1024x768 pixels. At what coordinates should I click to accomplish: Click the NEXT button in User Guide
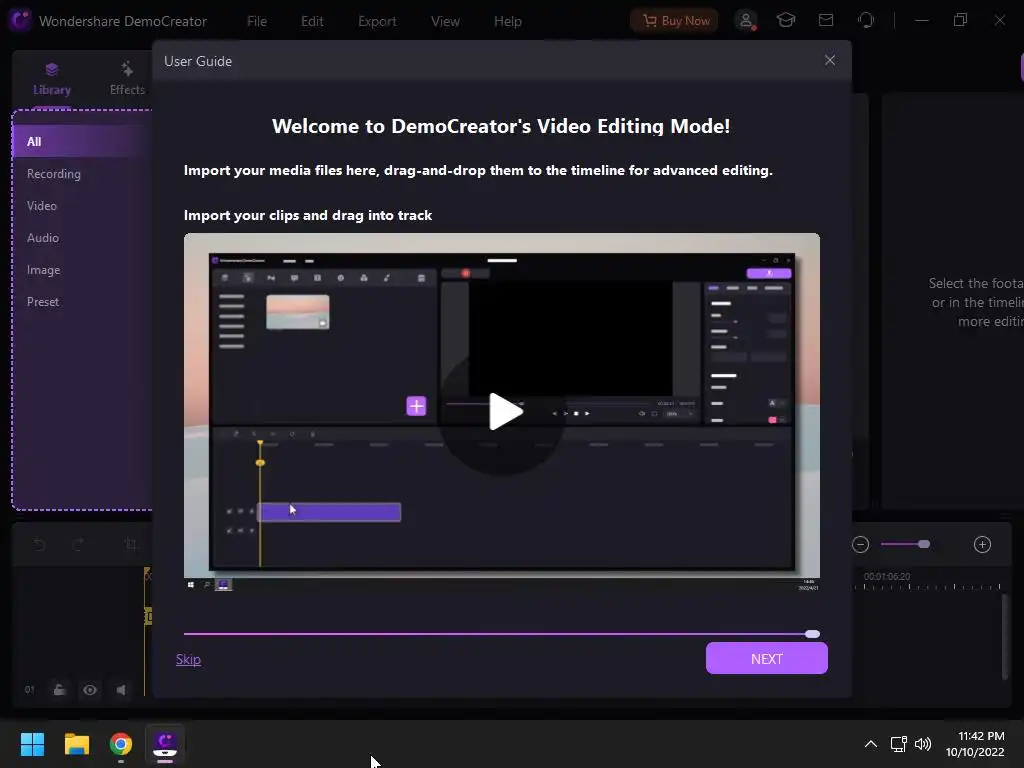(766, 658)
